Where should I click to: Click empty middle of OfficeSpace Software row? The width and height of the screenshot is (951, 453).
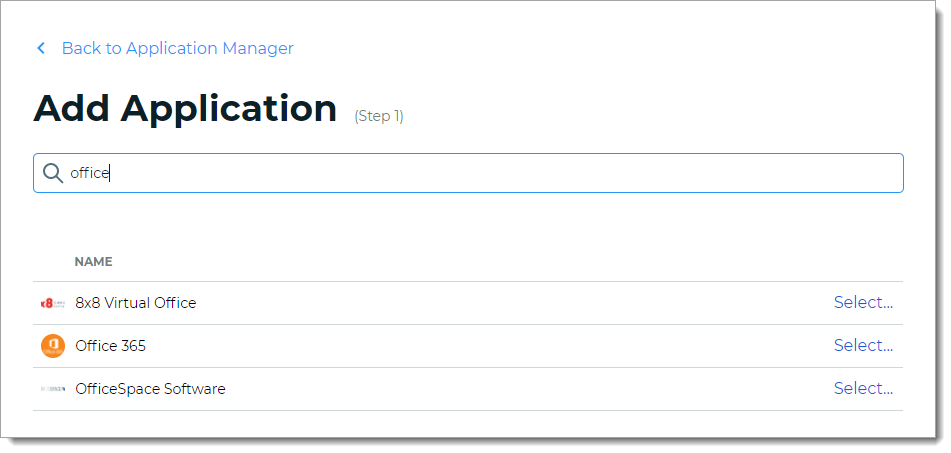coord(500,389)
